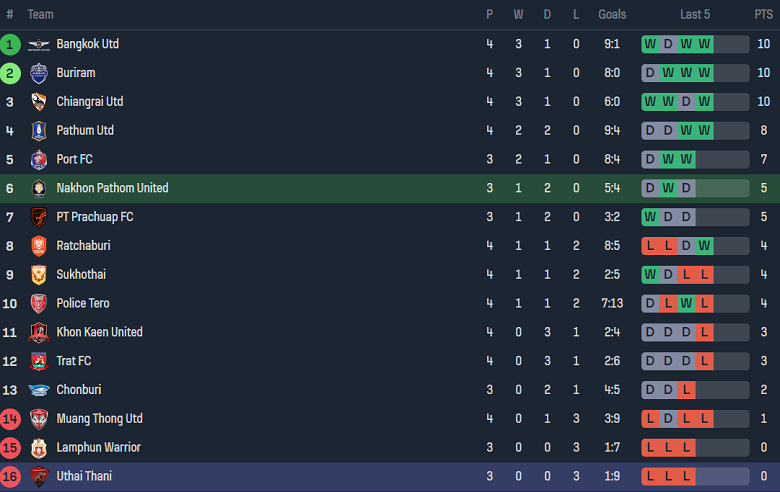Click the Pathum Utd crest icon
This screenshot has height=492, width=780.
click(x=39, y=131)
